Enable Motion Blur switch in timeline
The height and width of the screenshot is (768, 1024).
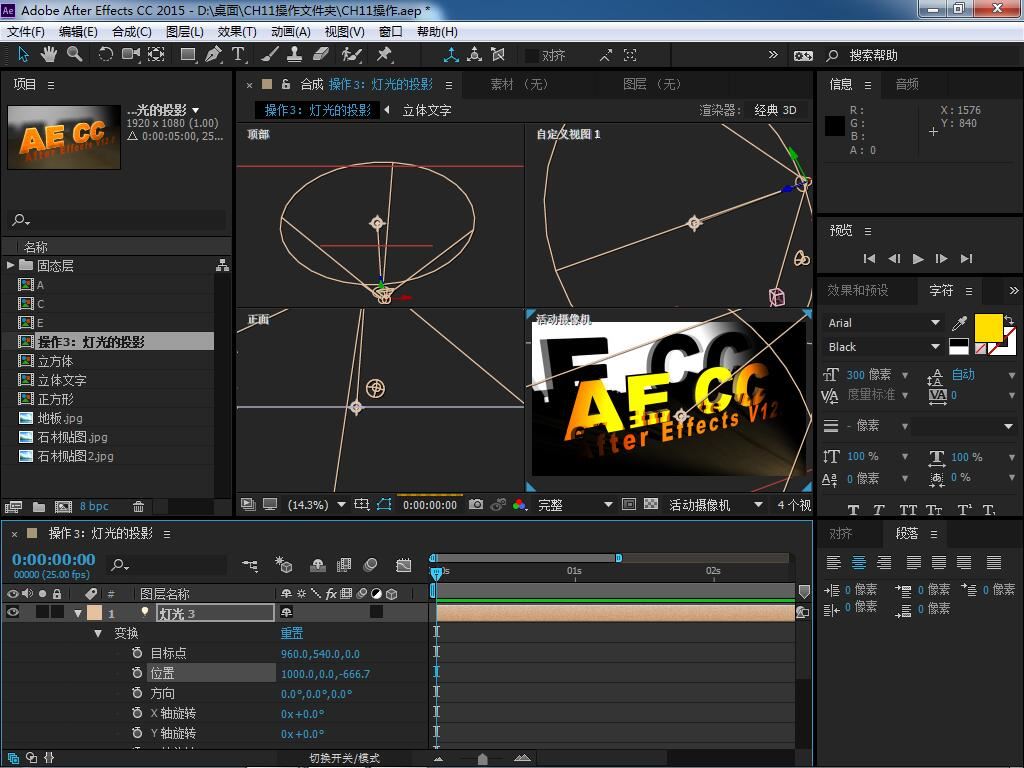(370, 565)
